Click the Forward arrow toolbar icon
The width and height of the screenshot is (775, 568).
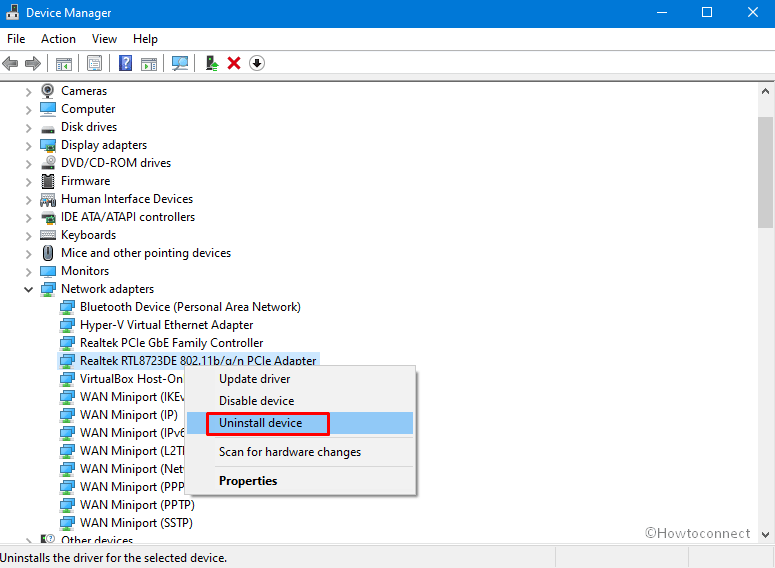pos(33,63)
